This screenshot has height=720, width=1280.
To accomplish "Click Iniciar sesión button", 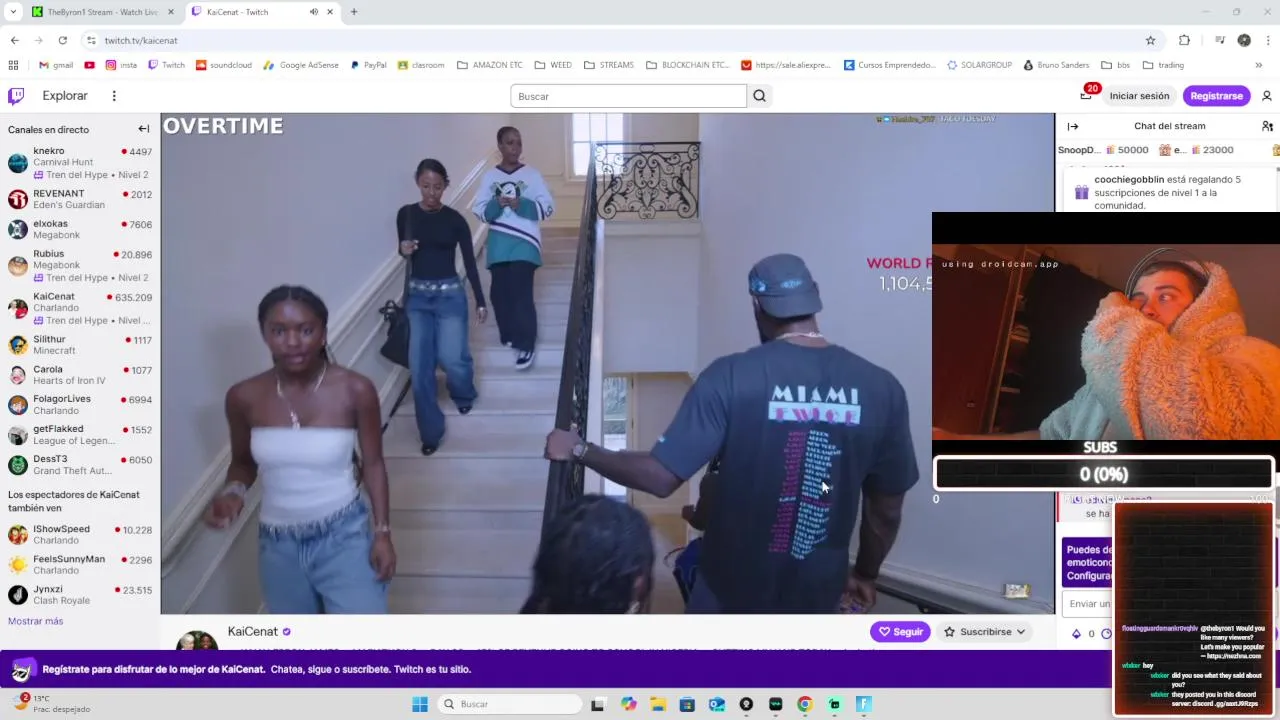I will coord(1139,96).
